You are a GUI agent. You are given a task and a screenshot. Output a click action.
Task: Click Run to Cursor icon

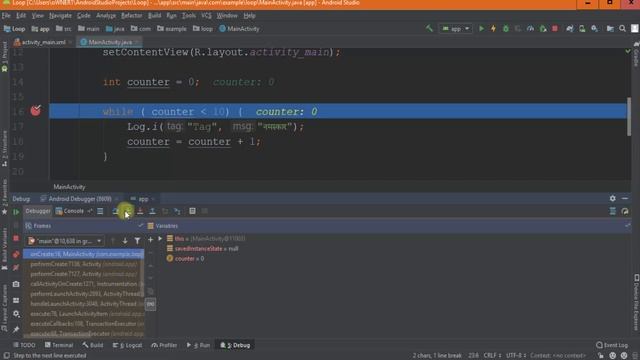coord(177,211)
